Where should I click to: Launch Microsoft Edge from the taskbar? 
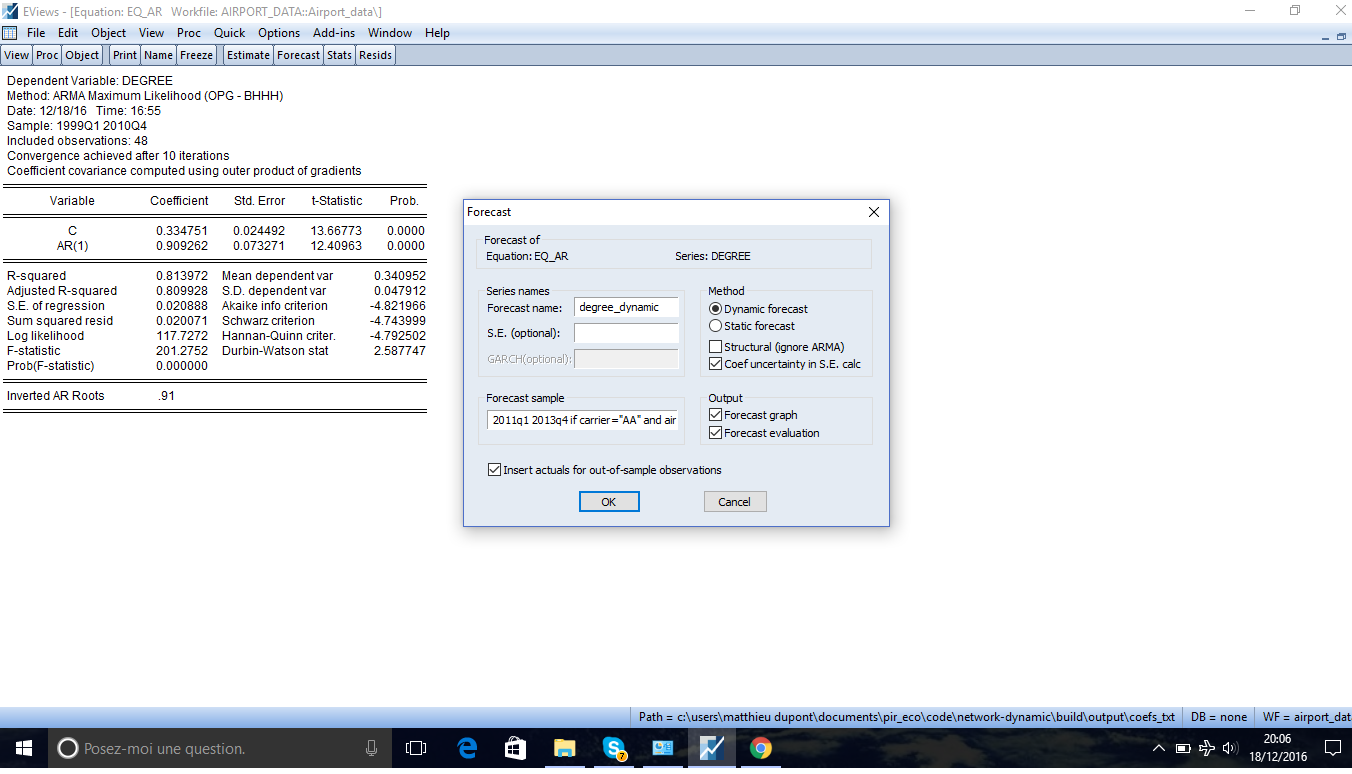point(467,748)
